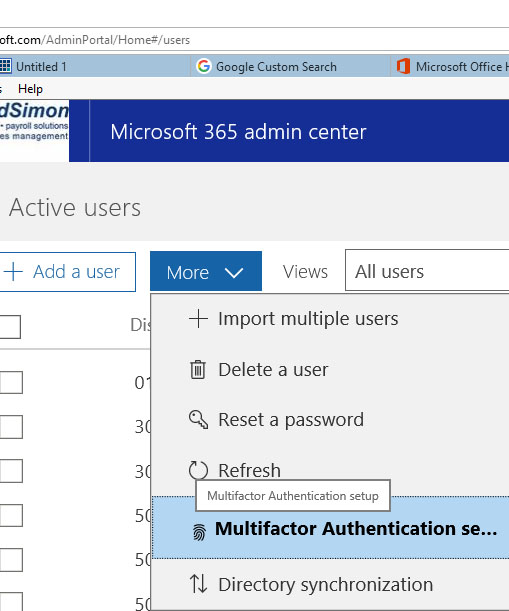Click the circular Refresh icon

point(198,470)
